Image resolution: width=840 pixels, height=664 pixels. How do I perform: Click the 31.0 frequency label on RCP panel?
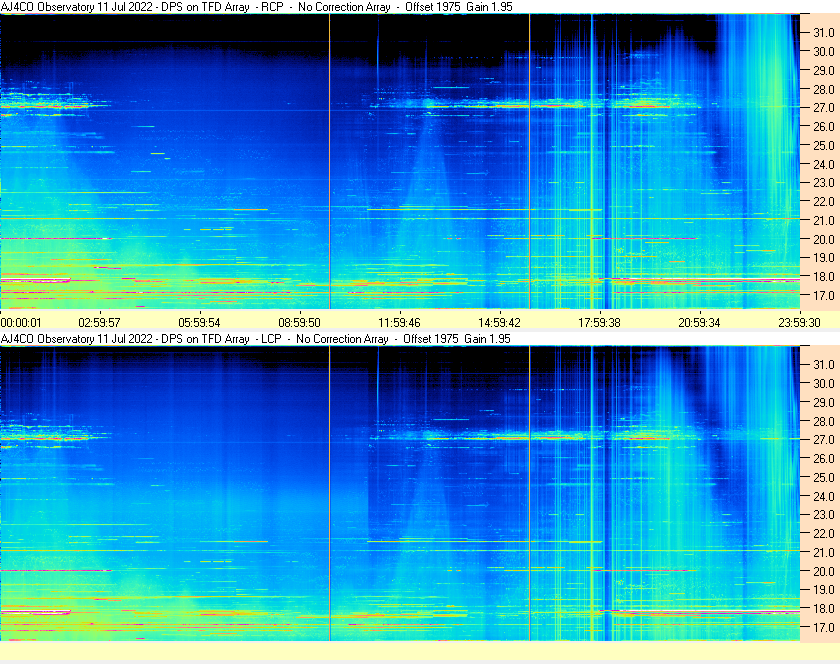824,33
